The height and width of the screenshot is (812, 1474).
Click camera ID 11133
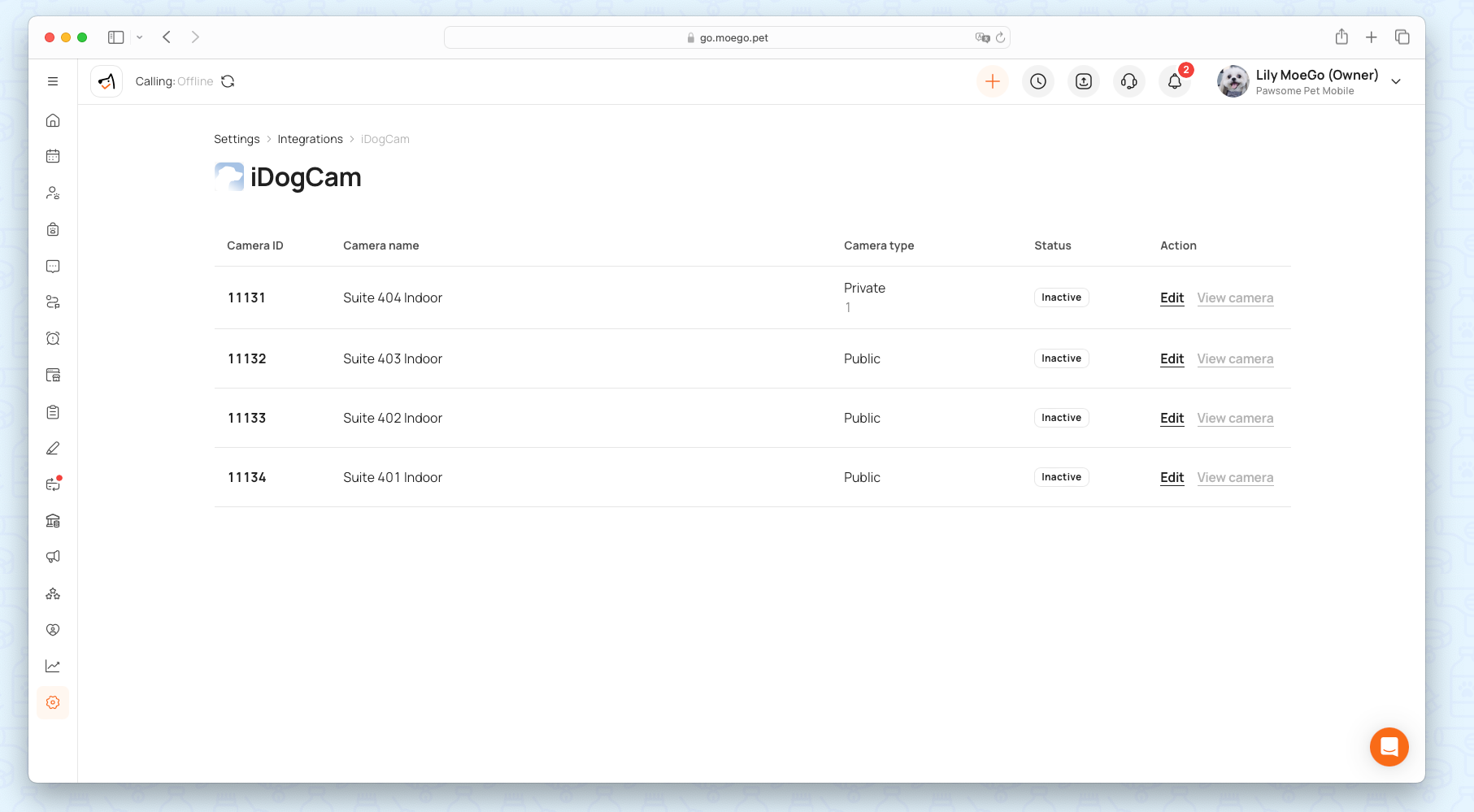(247, 418)
